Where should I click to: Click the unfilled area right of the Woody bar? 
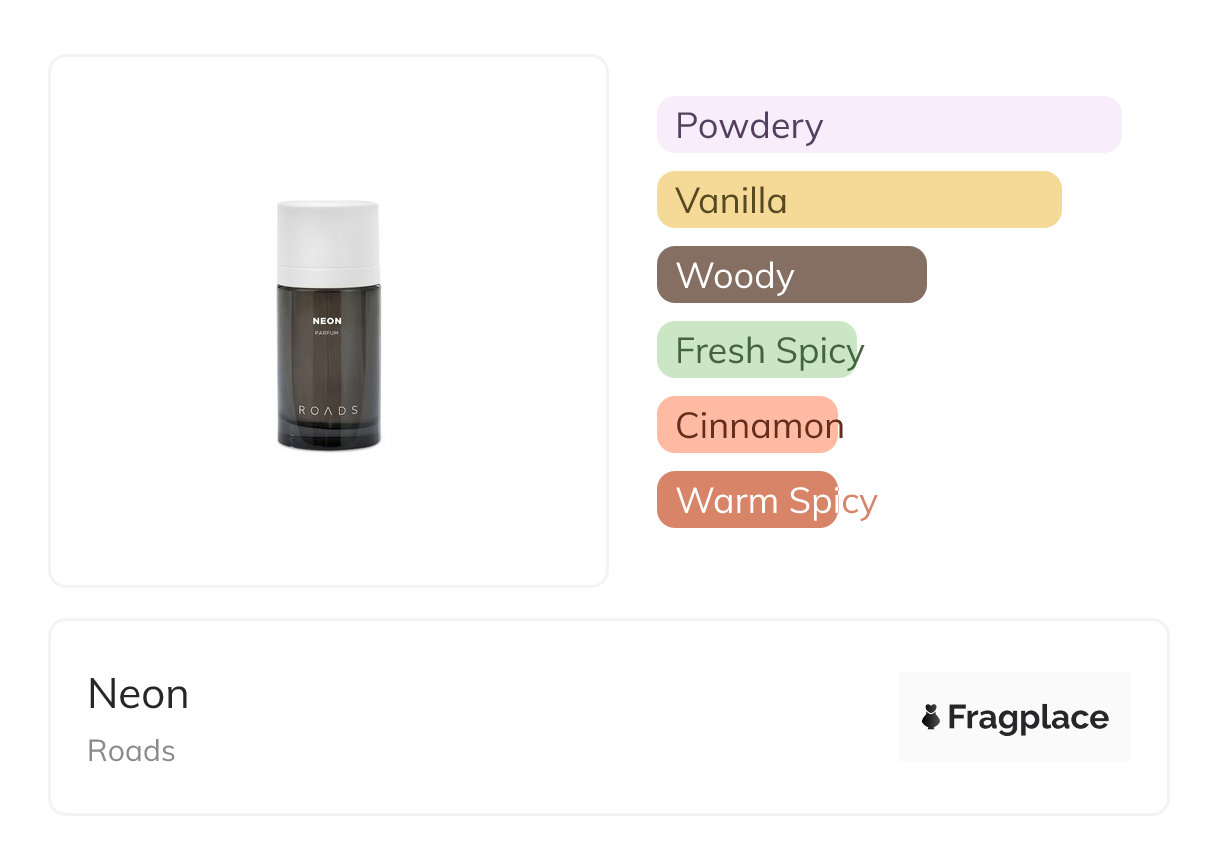1030,275
